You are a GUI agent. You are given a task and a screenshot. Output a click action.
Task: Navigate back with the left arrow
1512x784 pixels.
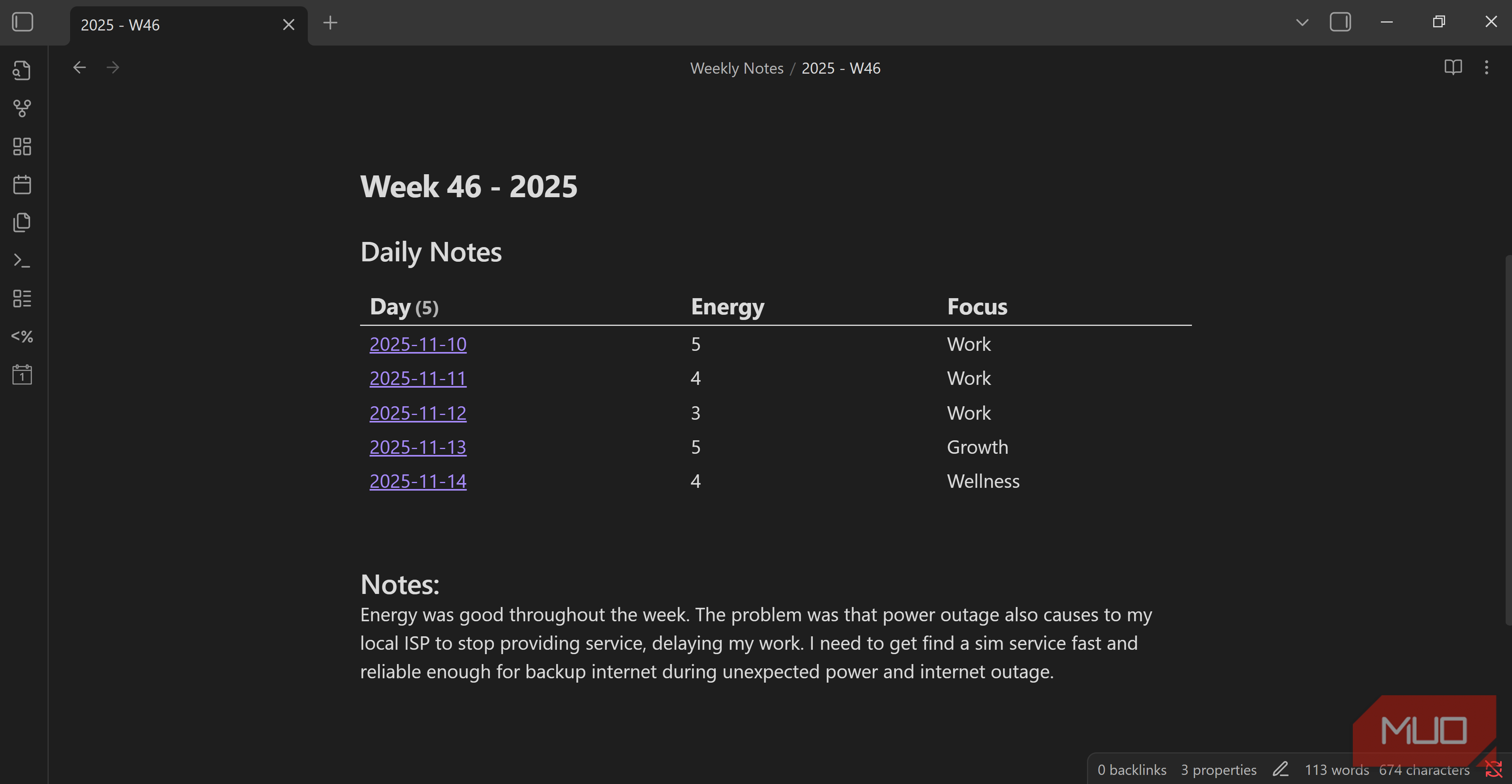[79, 67]
